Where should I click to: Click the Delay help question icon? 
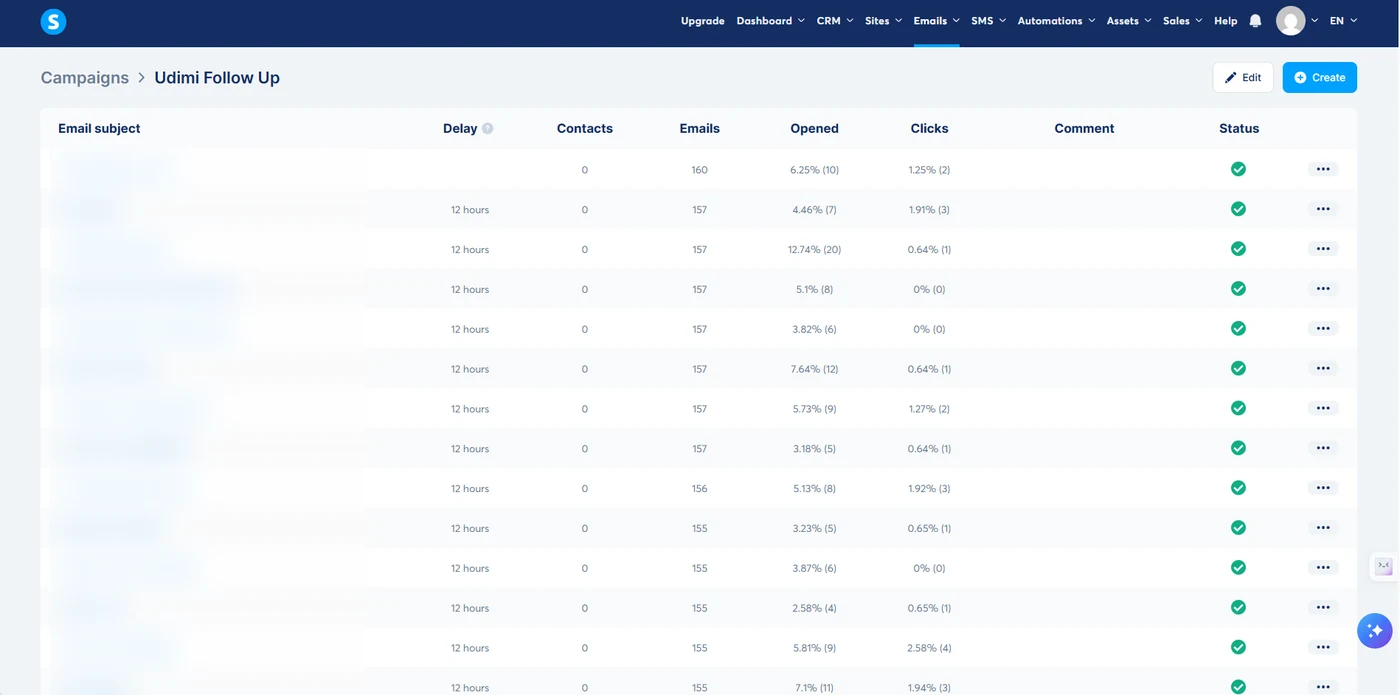coord(488,128)
